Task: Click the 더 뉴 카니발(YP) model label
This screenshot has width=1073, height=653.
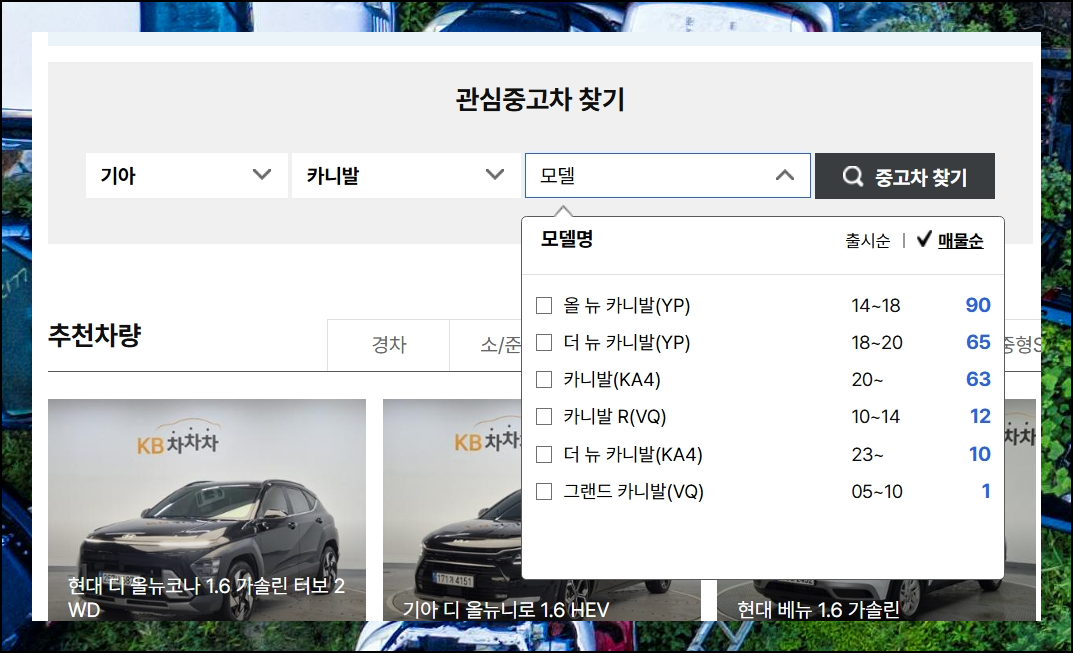Action: (627, 342)
